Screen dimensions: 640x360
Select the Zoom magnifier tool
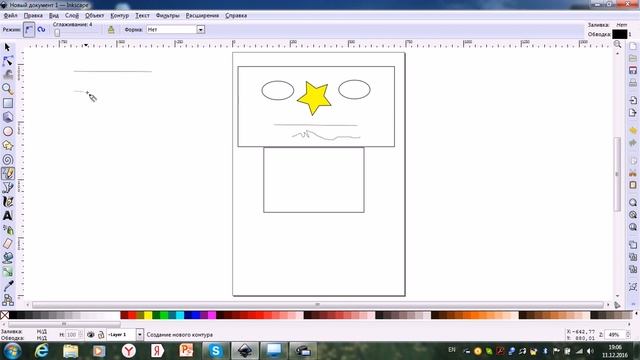(x=7, y=89)
